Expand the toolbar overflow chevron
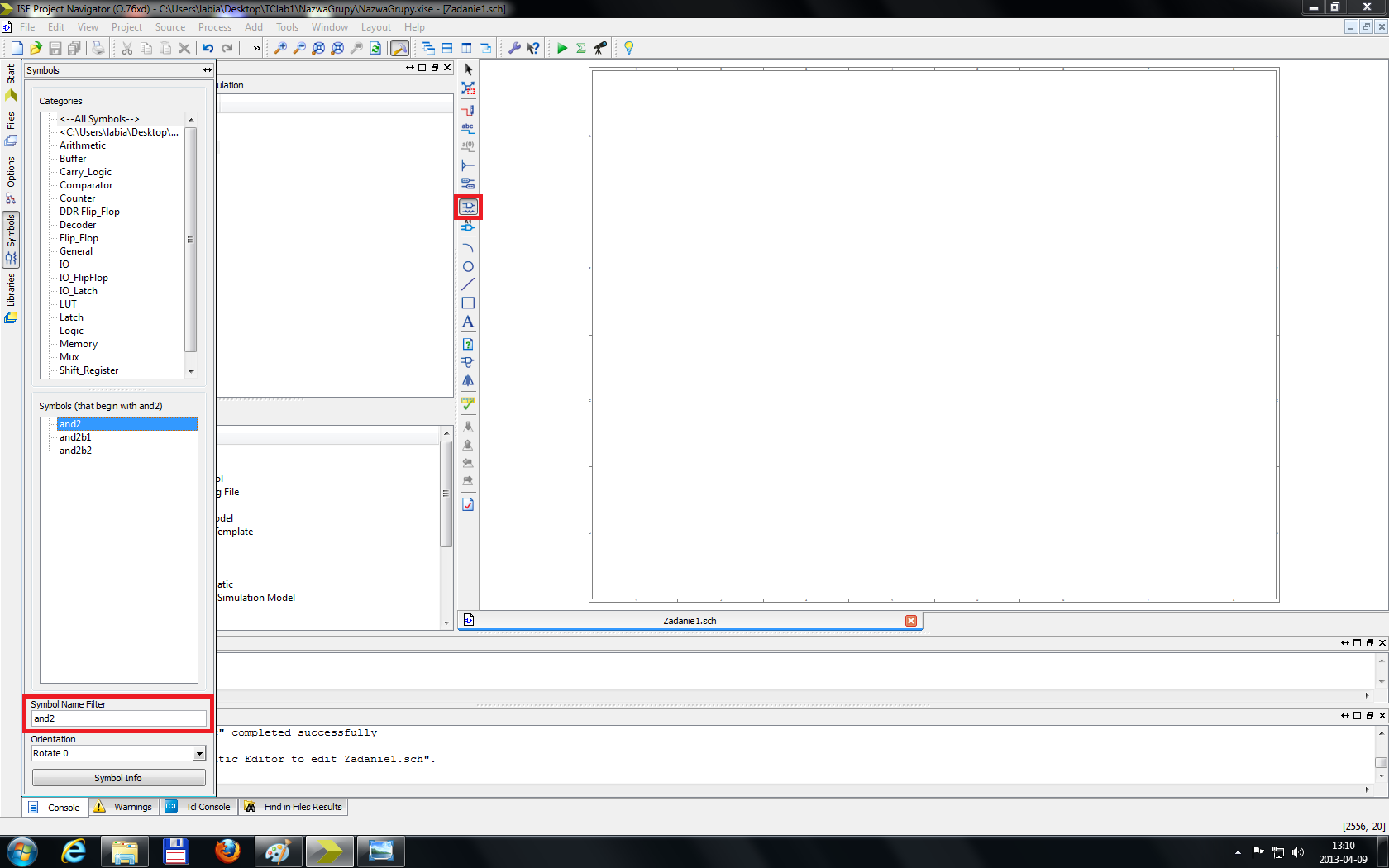The width and height of the screenshot is (1389, 868). point(256,48)
